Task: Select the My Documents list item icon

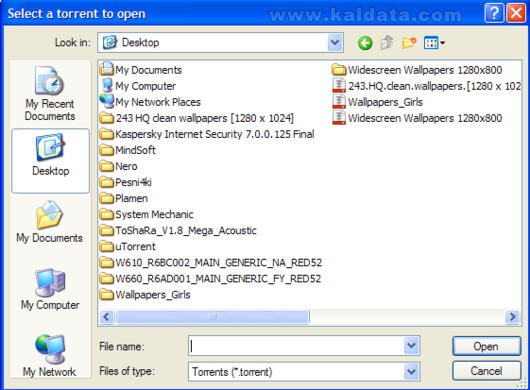Action: 107,69
